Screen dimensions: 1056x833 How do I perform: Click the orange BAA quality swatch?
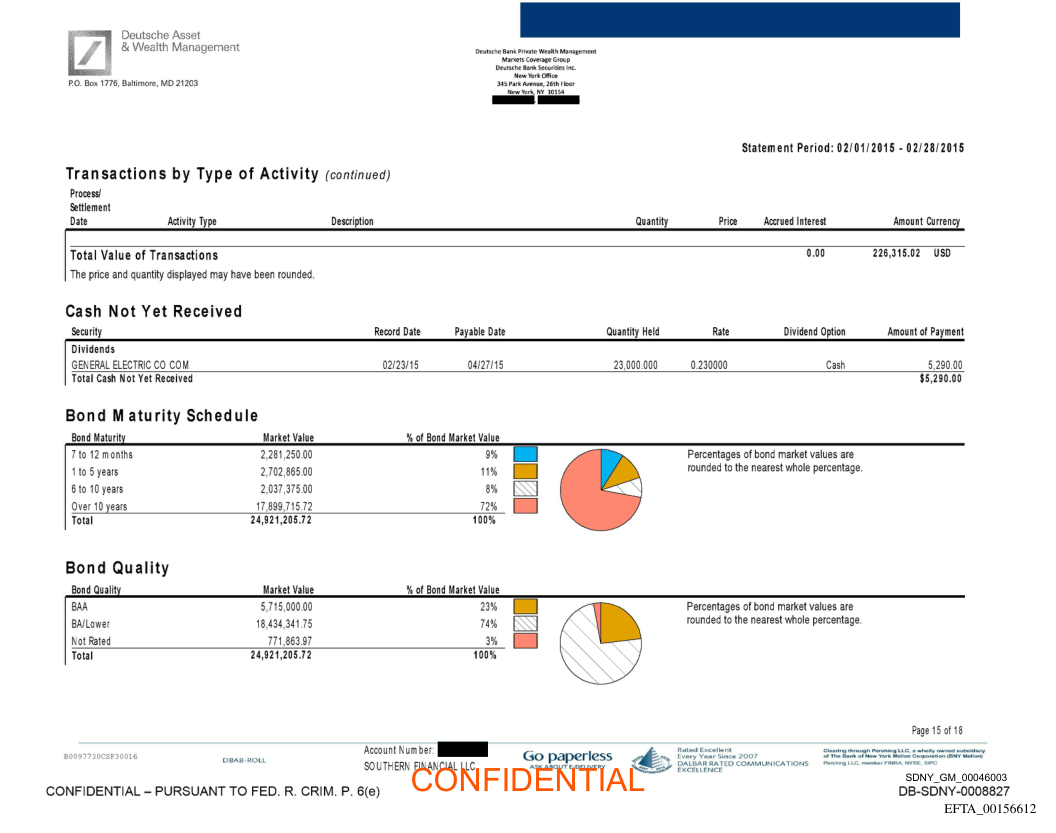click(x=525, y=606)
